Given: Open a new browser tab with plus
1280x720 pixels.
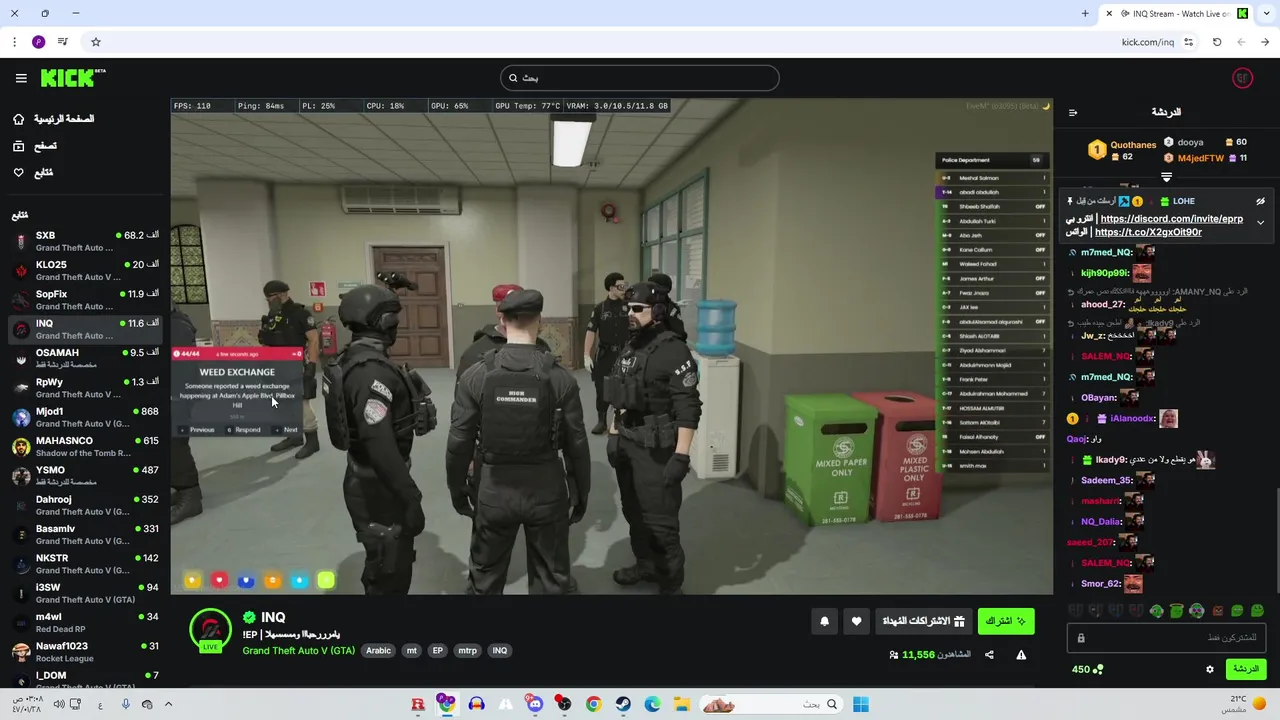Looking at the screenshot, I should click(1085, 13).
